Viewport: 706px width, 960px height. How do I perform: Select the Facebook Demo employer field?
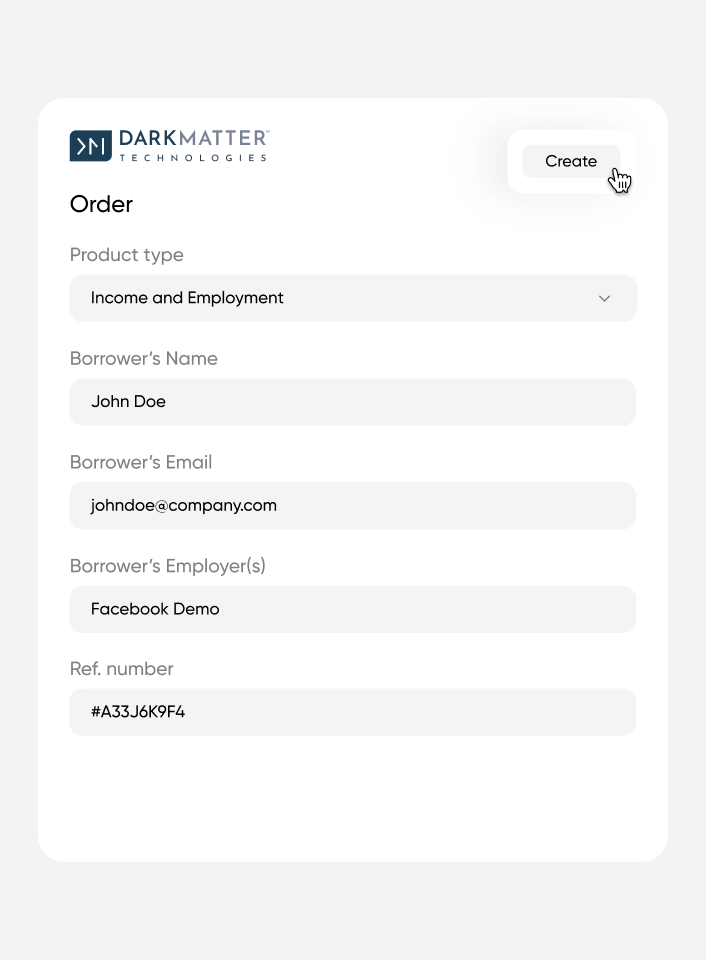pos(353,609)
